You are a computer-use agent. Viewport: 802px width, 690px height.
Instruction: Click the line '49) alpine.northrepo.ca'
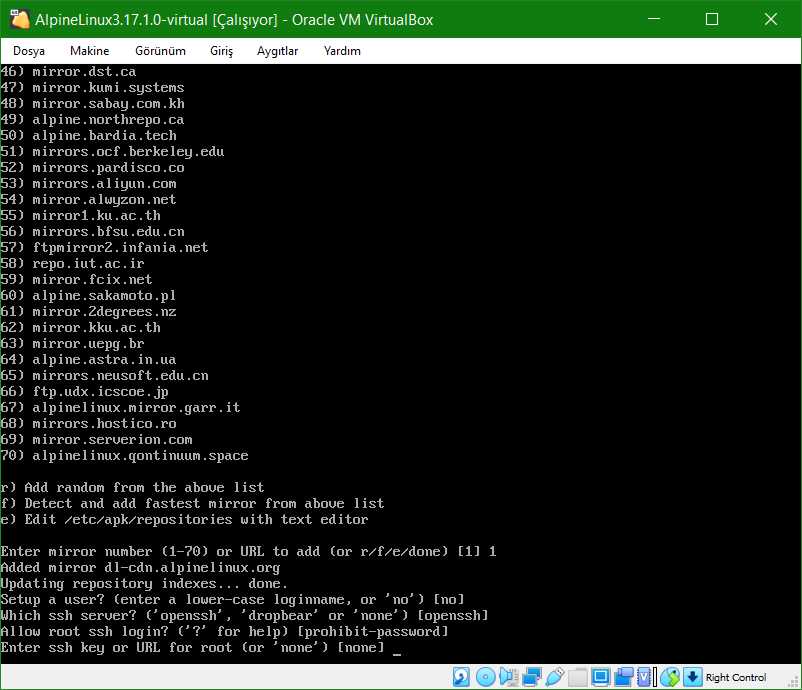click(92, 119)
